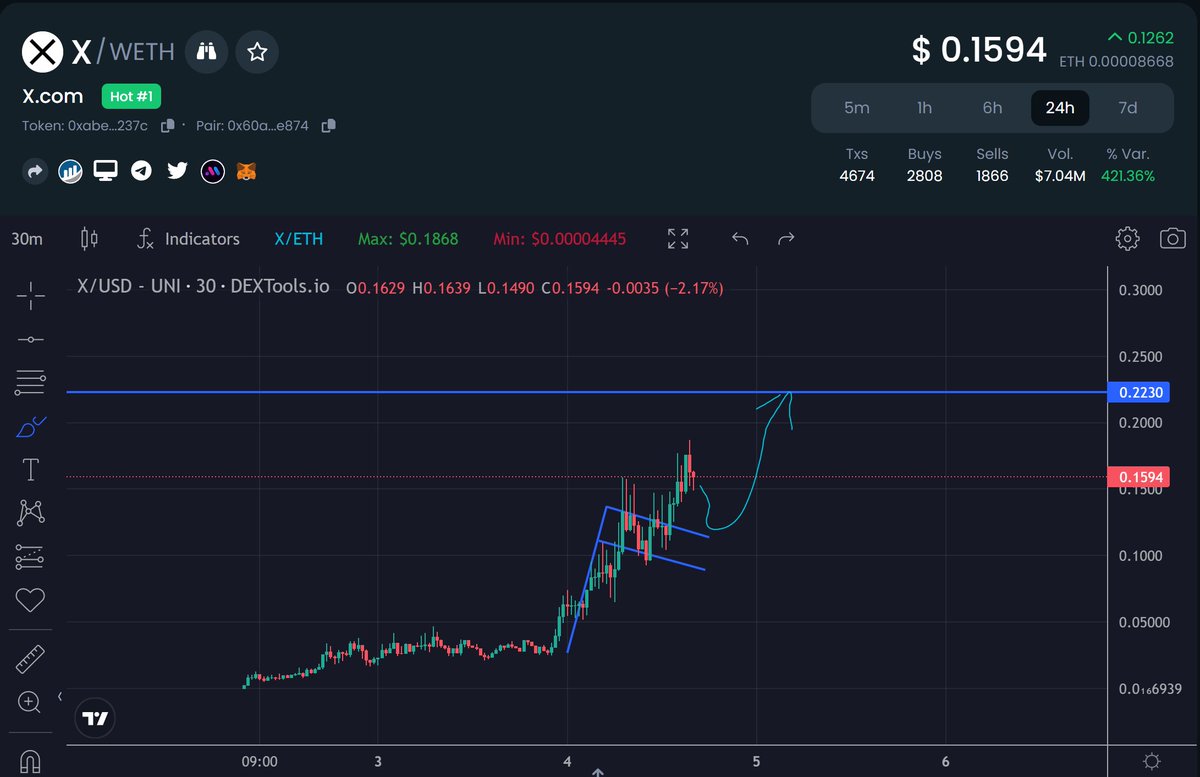Select the Fibonacci retracement lines tool
Image resolution: width=1200 pixels, height=777 pixels.
click(31, 381)
